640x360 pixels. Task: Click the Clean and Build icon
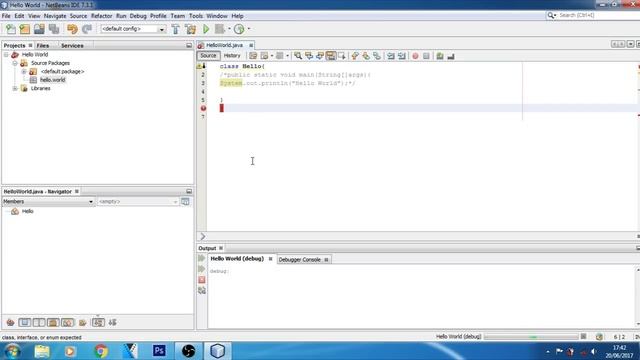tap(191, 29)
